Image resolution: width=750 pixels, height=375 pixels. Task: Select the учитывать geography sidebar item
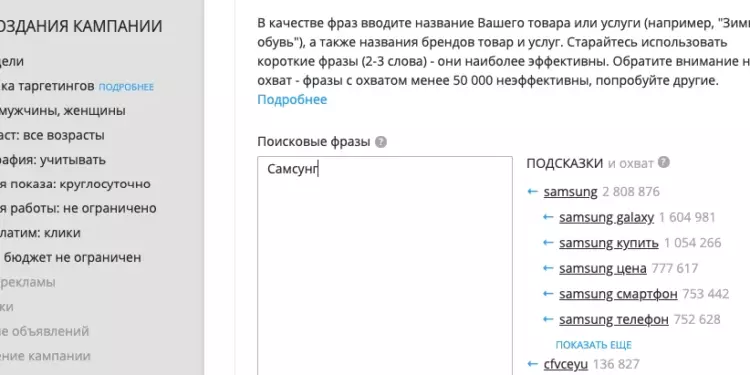pos(53,159)
